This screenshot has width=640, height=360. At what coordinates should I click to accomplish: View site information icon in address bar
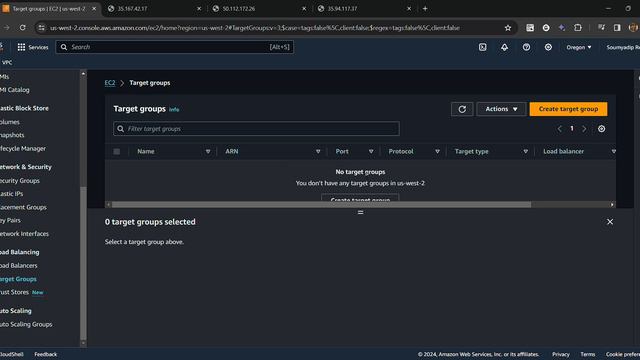point(41,28)
